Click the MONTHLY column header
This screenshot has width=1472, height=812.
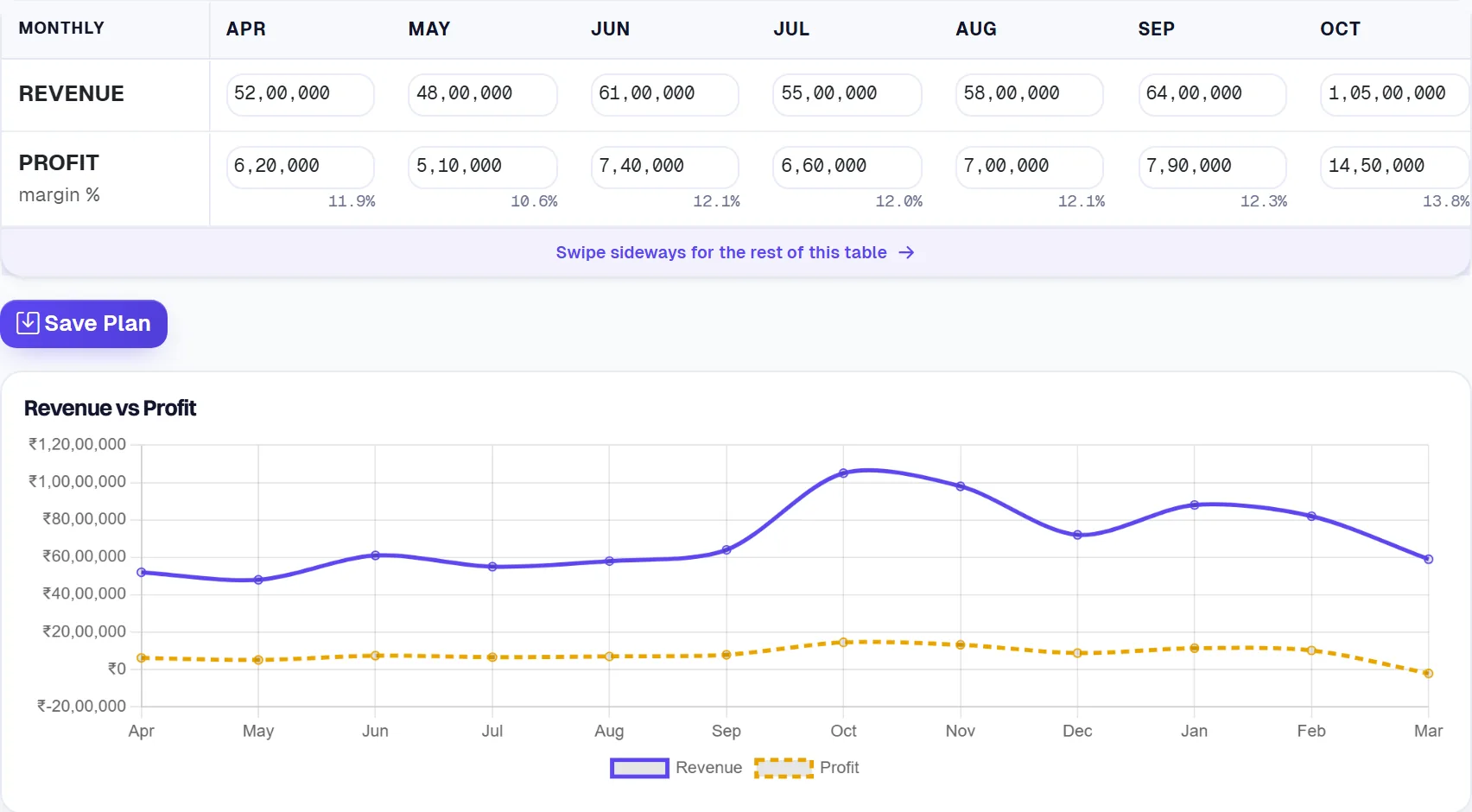[61, 29]
